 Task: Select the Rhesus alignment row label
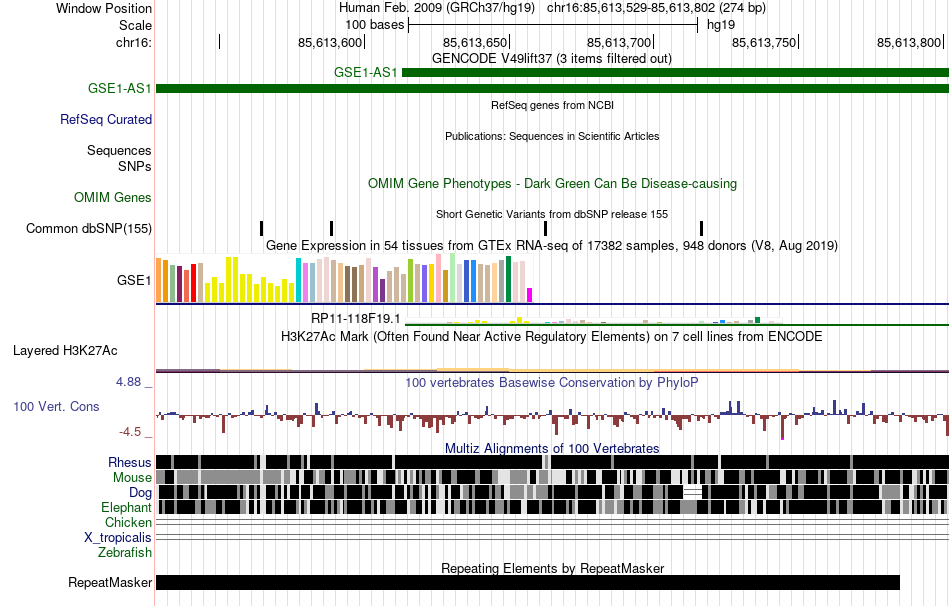(x=130, y=462)
